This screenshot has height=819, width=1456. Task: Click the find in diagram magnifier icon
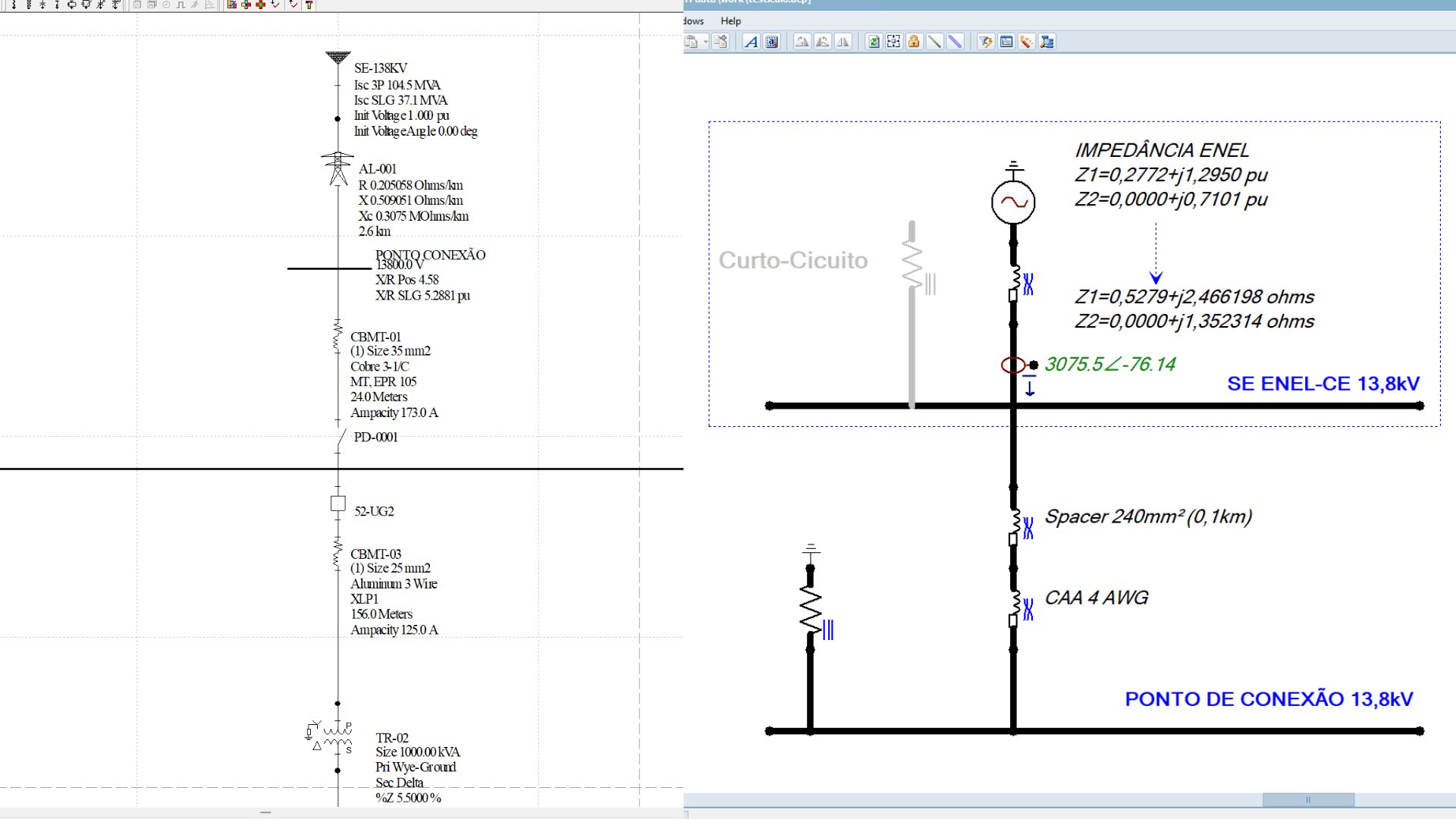click(x=1046, y=42)
